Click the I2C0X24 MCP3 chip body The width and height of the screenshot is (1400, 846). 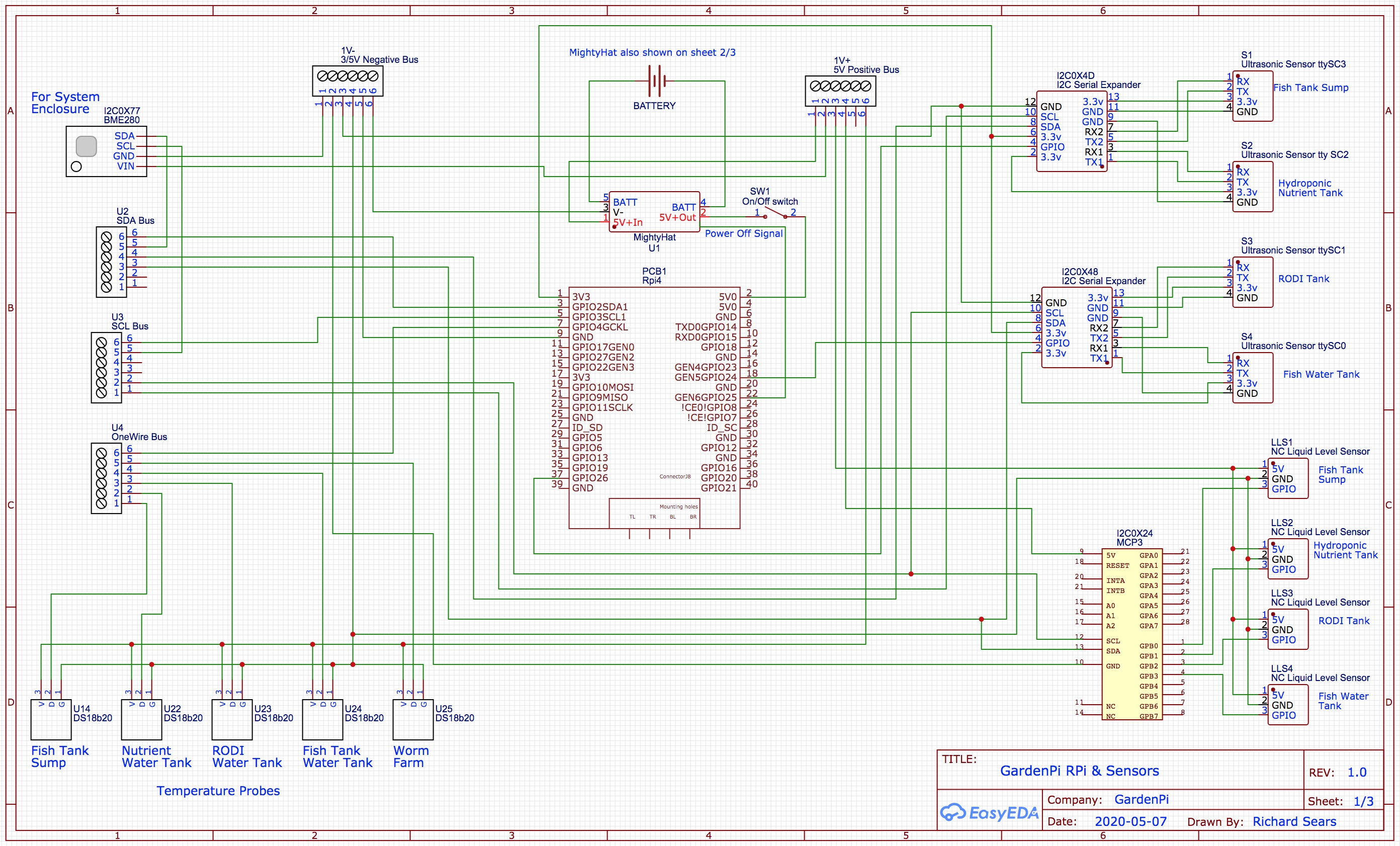coord(1132,634)
